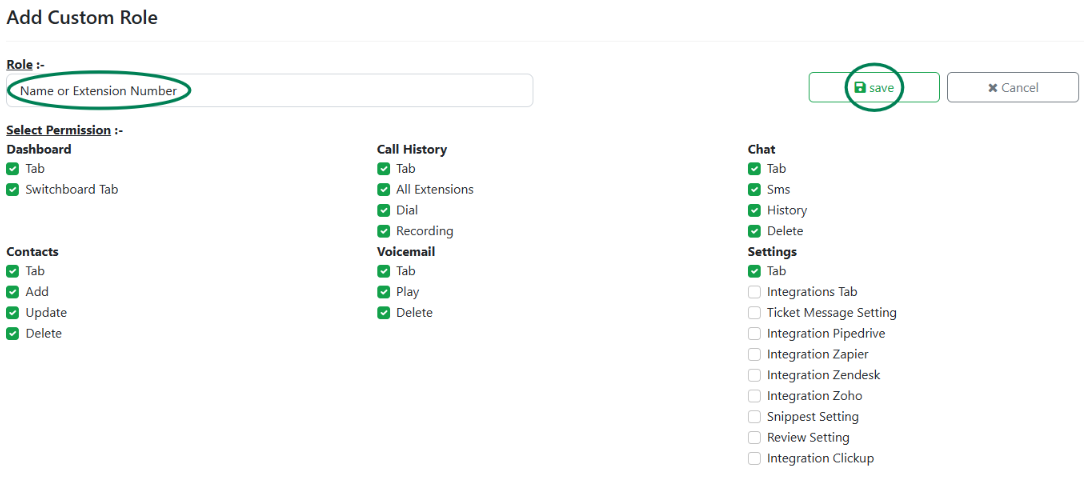Uncheck the Contacts Add checkbox
This screenshot has width=1085, height=485.
tap(12, 292)
